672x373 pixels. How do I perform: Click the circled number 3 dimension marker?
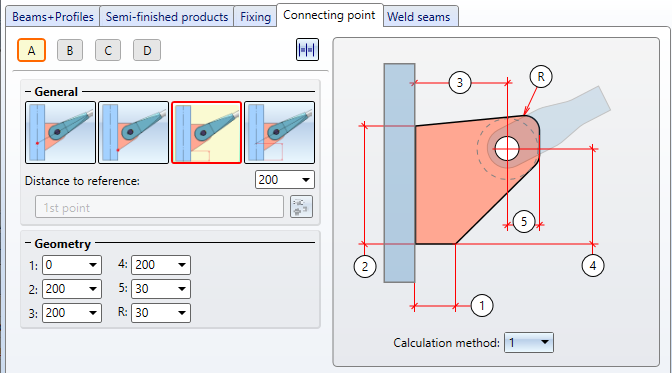pos(460,82)
